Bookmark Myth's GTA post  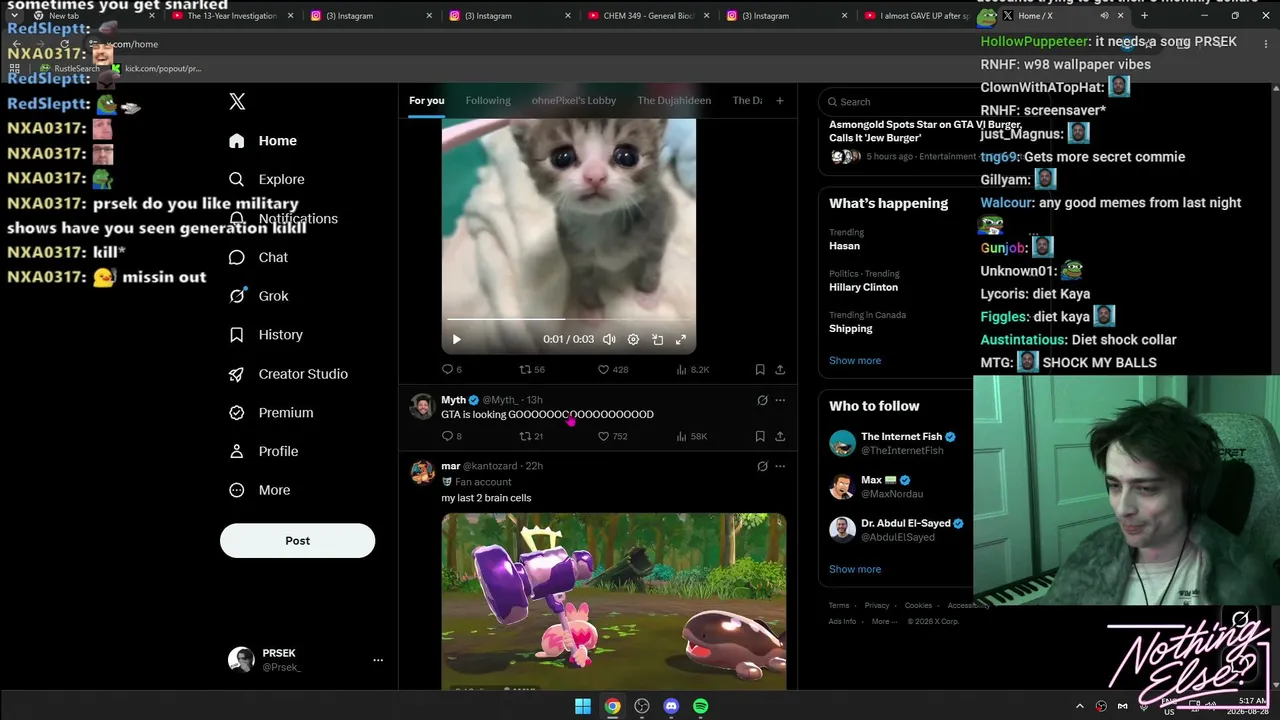coord(760,436)
